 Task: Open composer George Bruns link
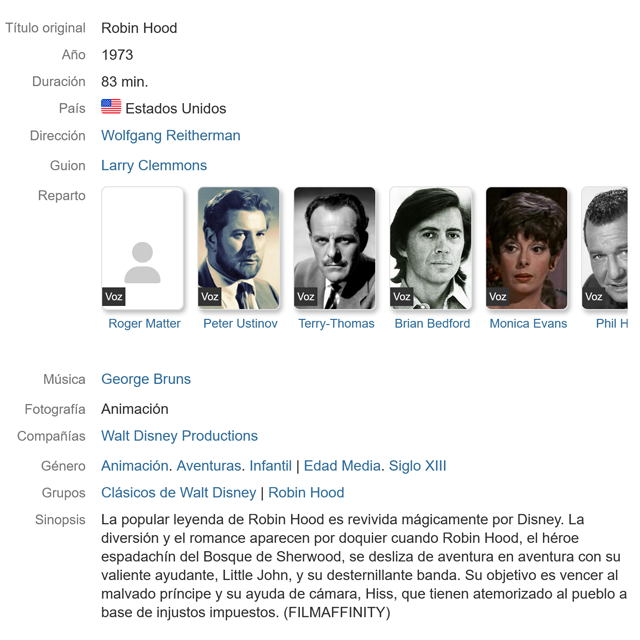(146, 379)
